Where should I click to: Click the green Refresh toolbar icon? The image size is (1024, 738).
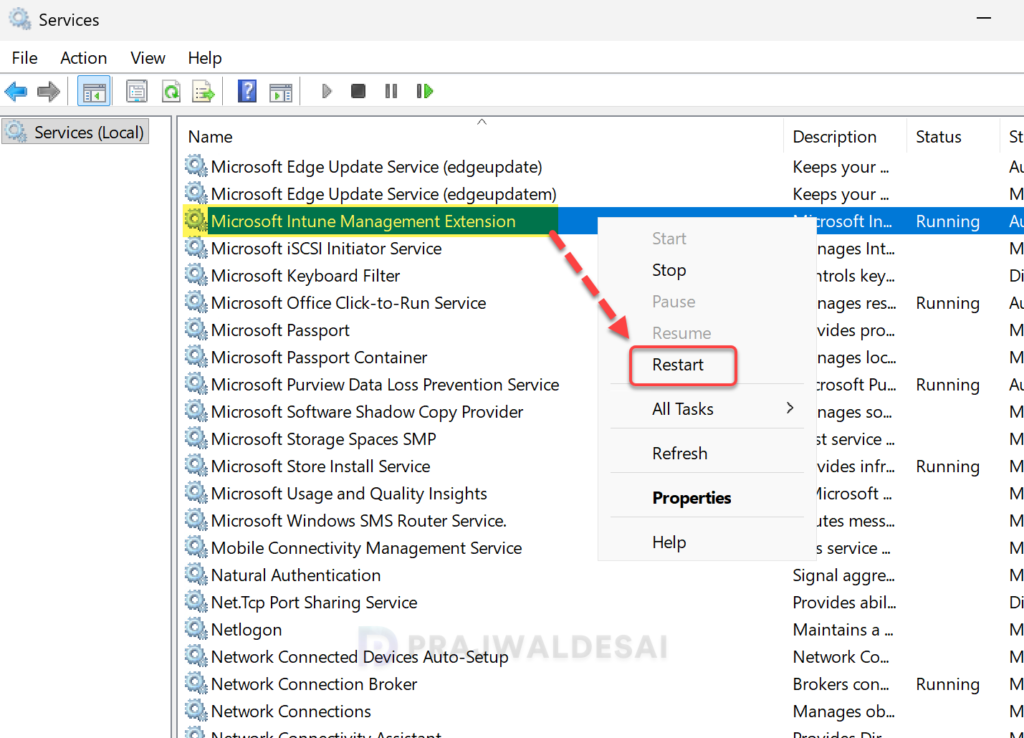(x=171, y=91)
